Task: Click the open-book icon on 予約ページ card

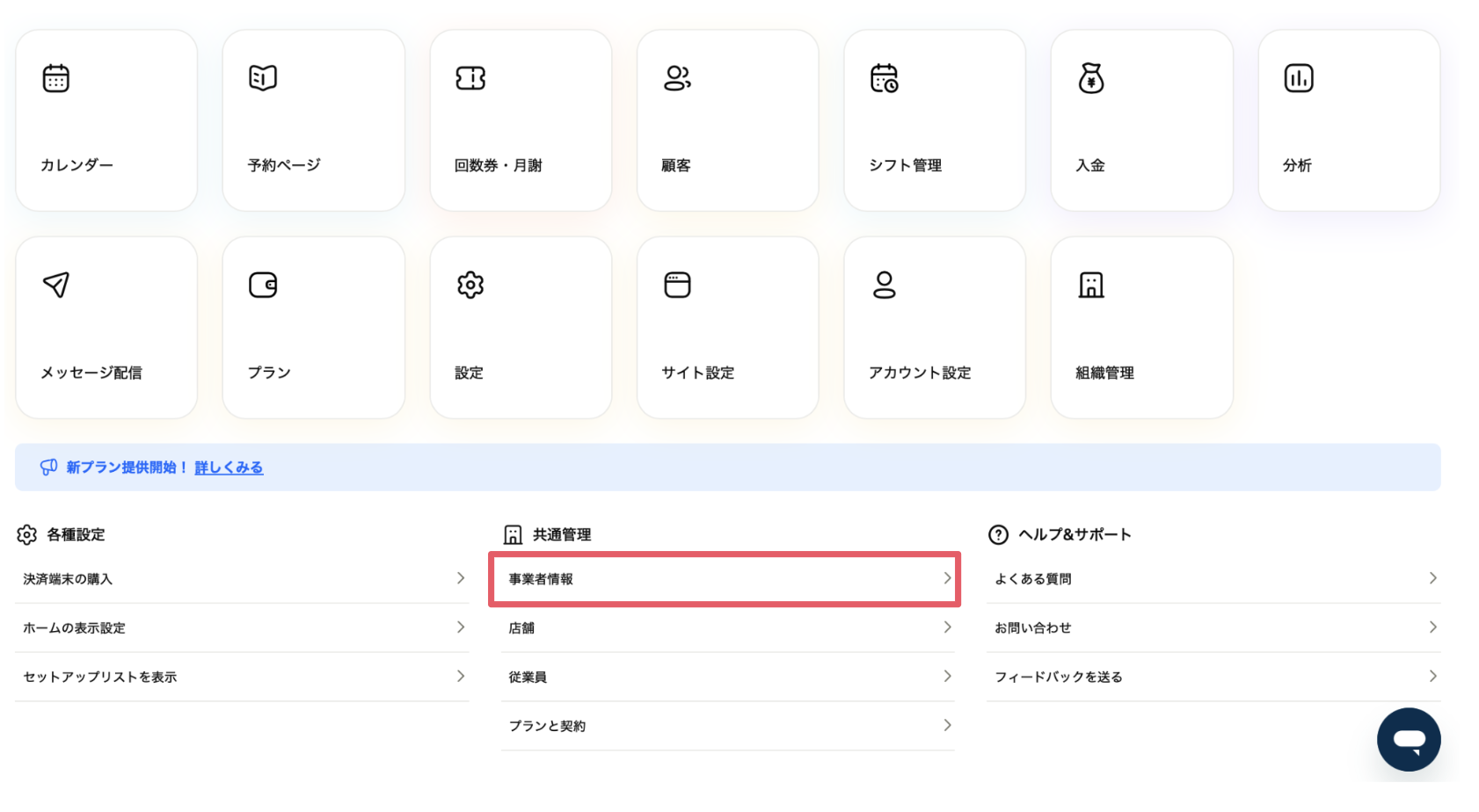Action: pos(263,78)
